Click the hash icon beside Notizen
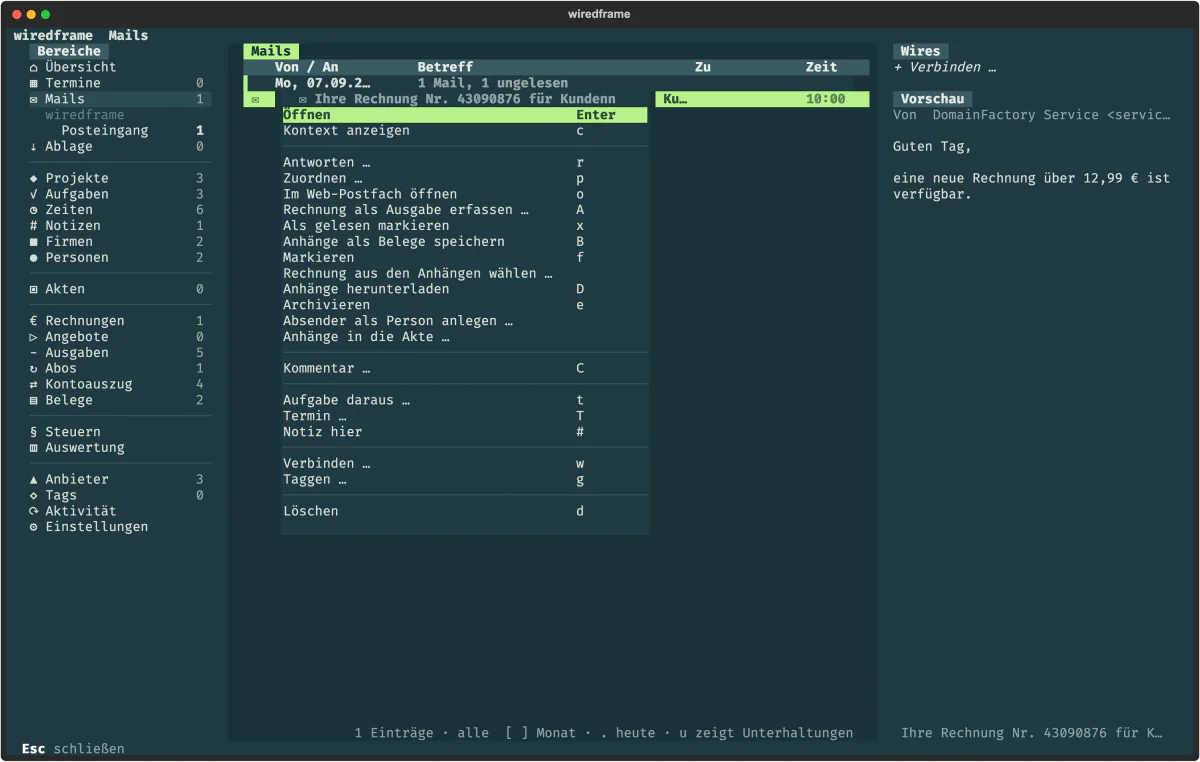1200x762 pixels. click(34, 226)
